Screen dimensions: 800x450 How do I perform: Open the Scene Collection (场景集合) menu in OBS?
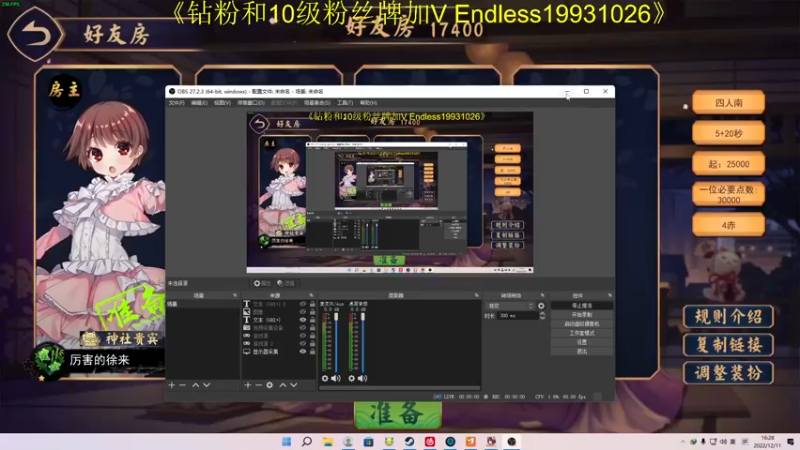(x=317, y=103)
